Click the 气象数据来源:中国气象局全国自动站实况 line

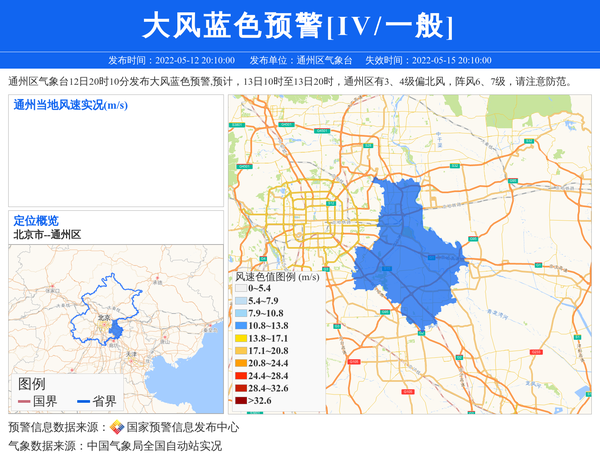coord(115,446)
